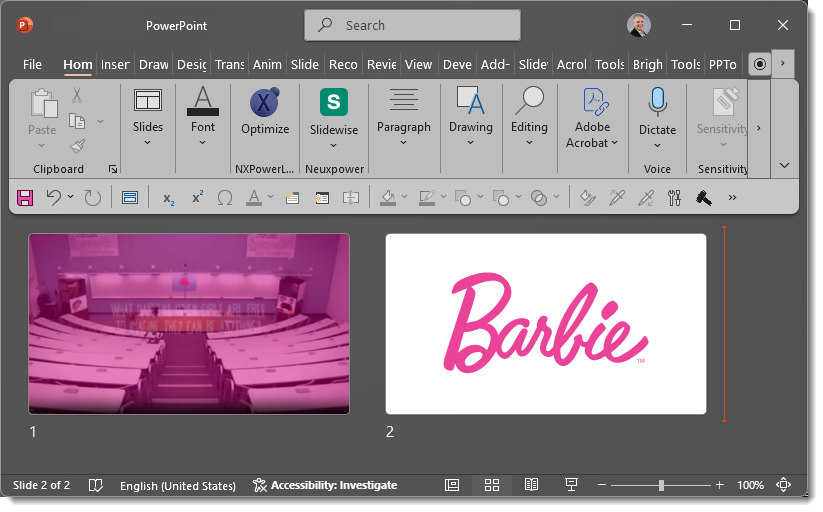Start Dictate with the microphone icon
This screenshot has height=512, width=823.
click(657, 118)
